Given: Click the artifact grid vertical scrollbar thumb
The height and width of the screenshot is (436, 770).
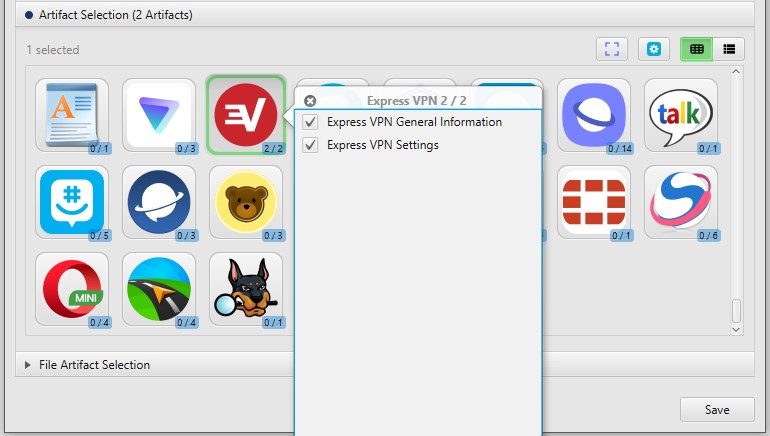Looking at the screenshot, I should pos(737,310).
